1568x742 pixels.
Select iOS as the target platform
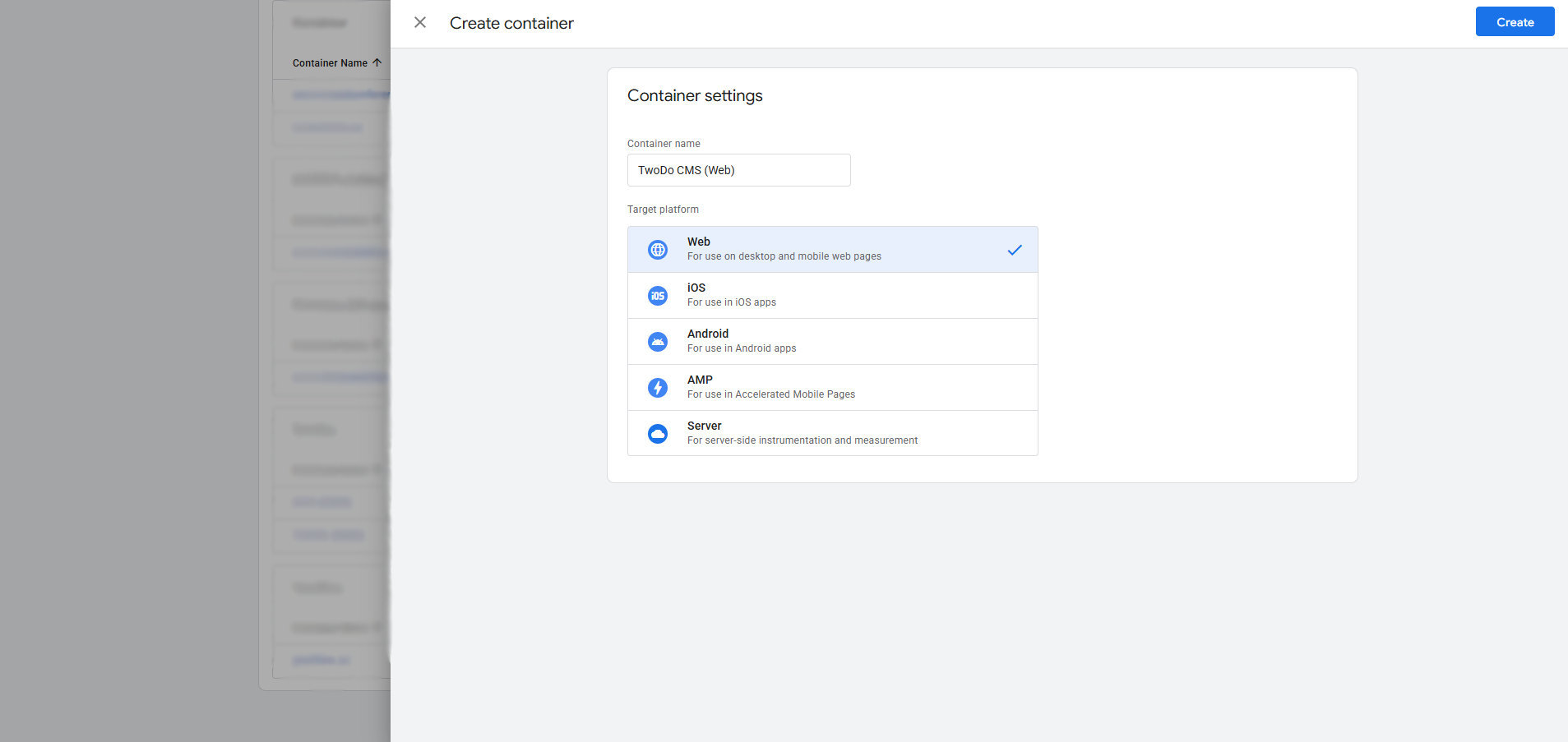[x=833, y=295]
